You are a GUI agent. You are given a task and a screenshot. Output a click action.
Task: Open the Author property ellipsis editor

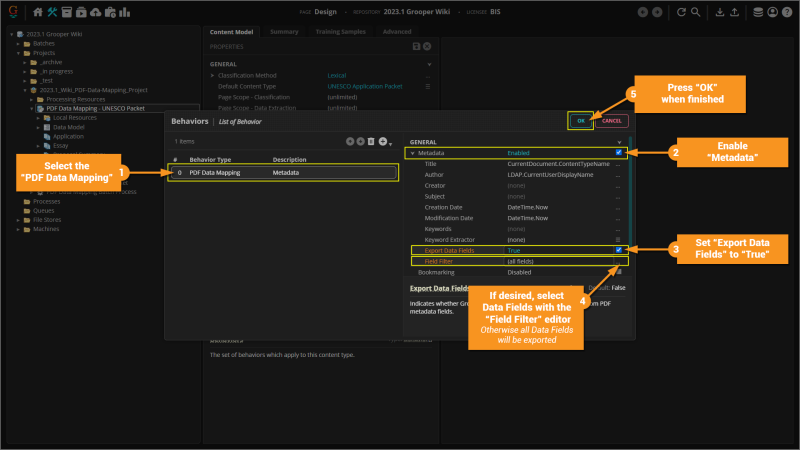point(618,175)
